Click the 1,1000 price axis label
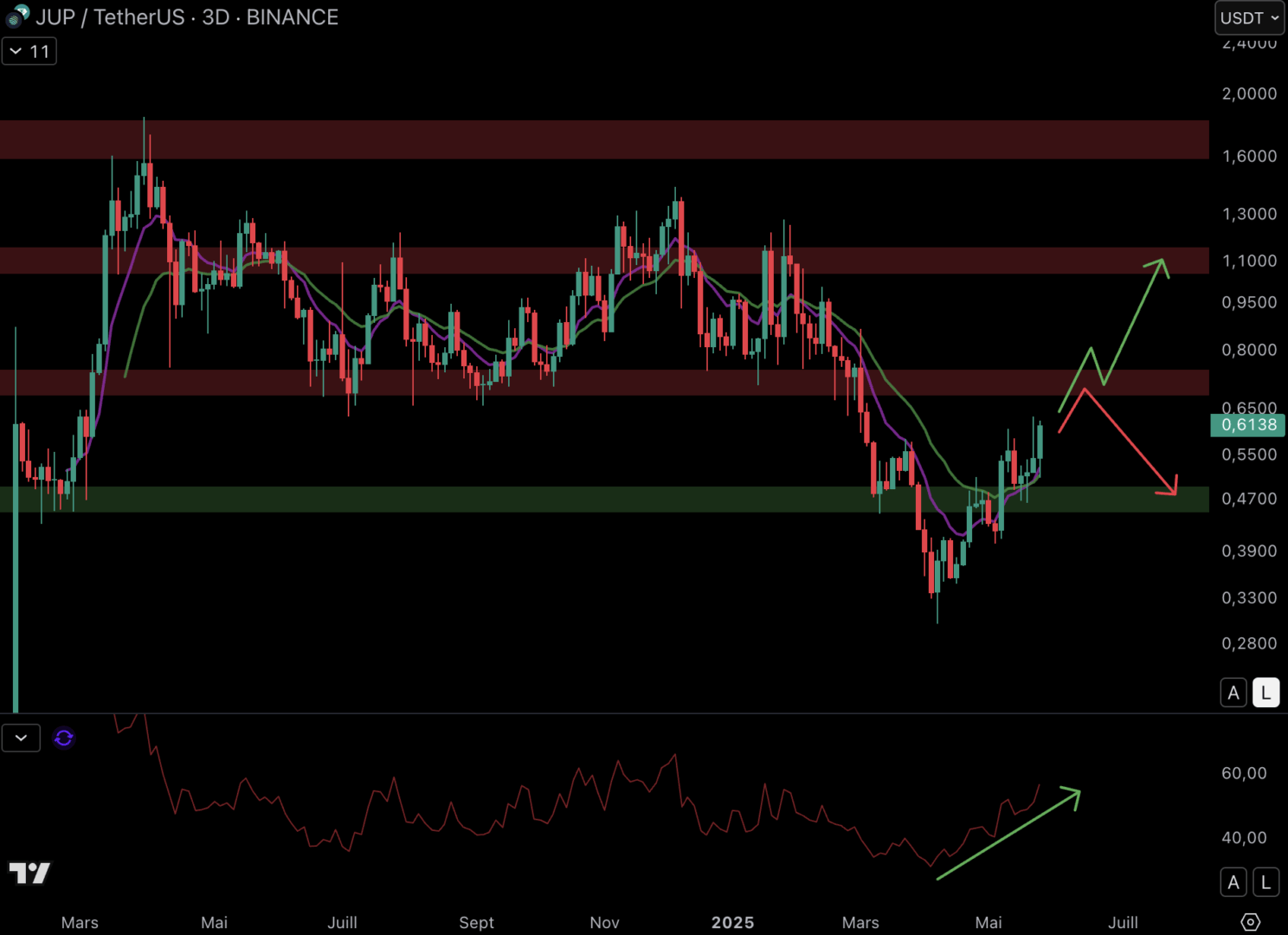Viewport: 1288px width, 935px height. (1249, 261)
